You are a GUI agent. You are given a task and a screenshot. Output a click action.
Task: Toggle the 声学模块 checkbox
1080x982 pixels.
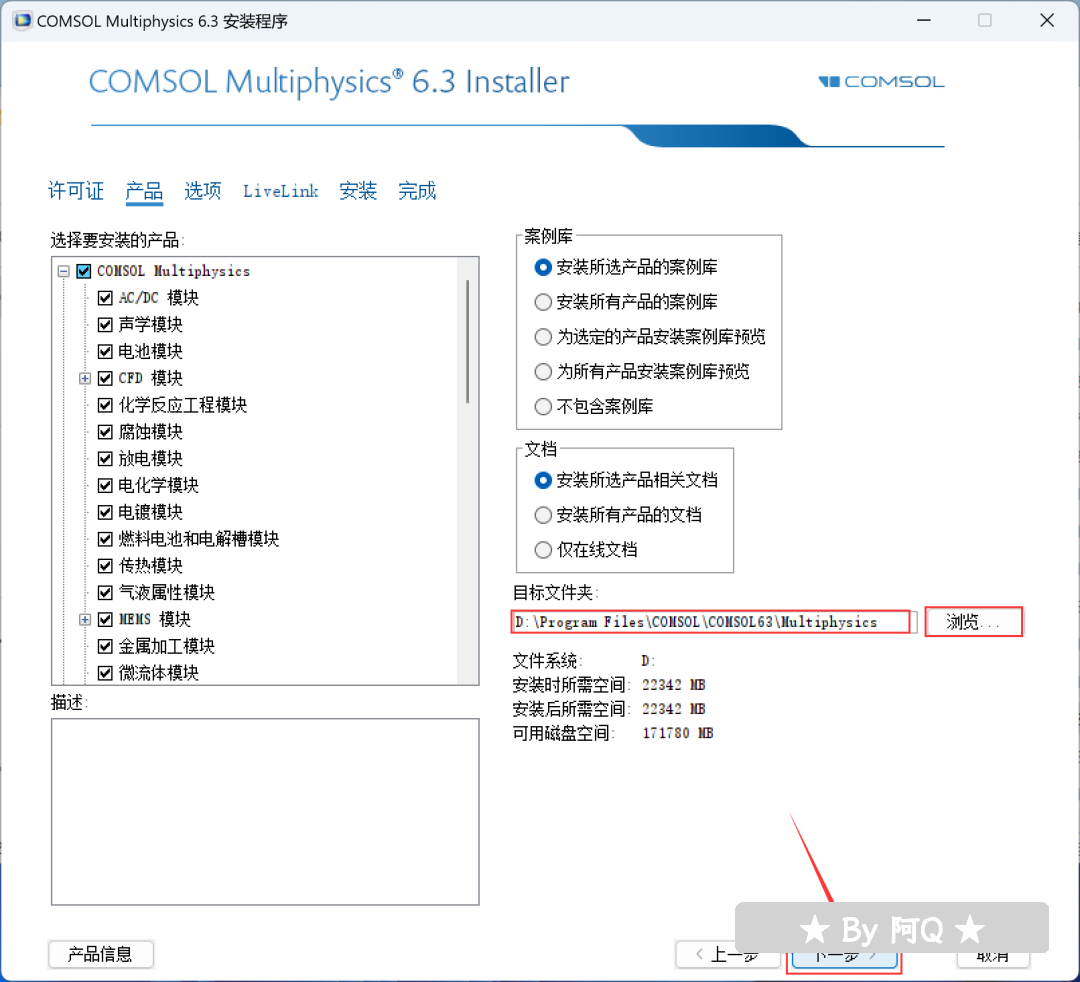(105, 325)
